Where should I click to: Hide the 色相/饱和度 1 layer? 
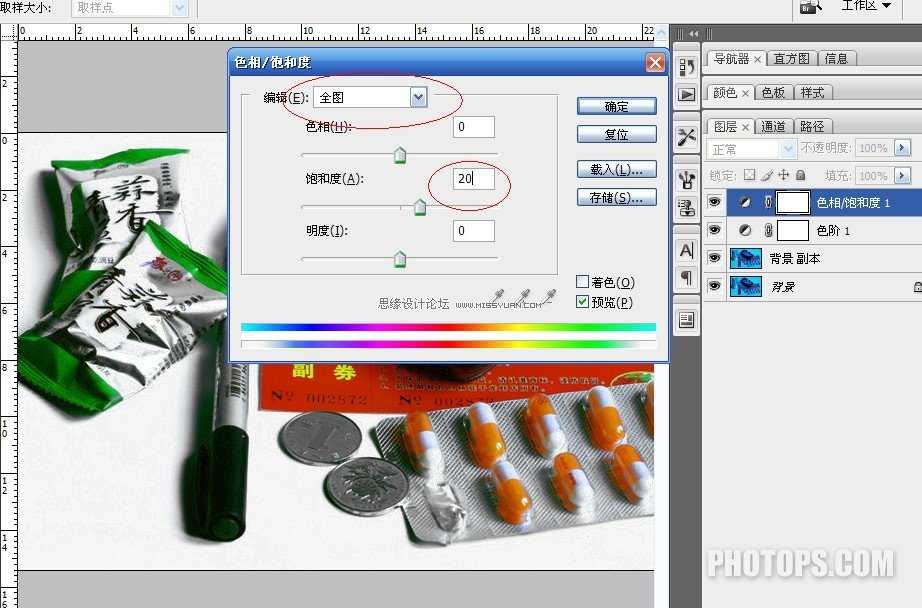point(714,202)
